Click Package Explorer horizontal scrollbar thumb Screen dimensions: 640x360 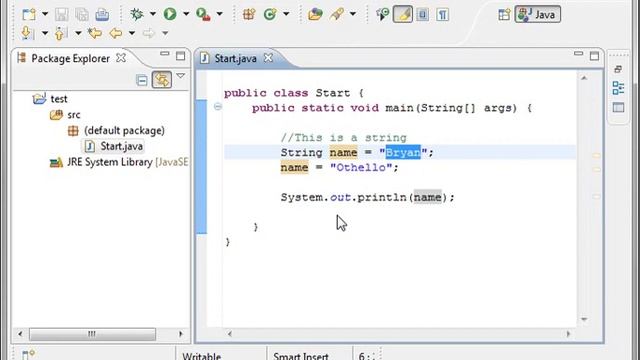click(92, 334)
